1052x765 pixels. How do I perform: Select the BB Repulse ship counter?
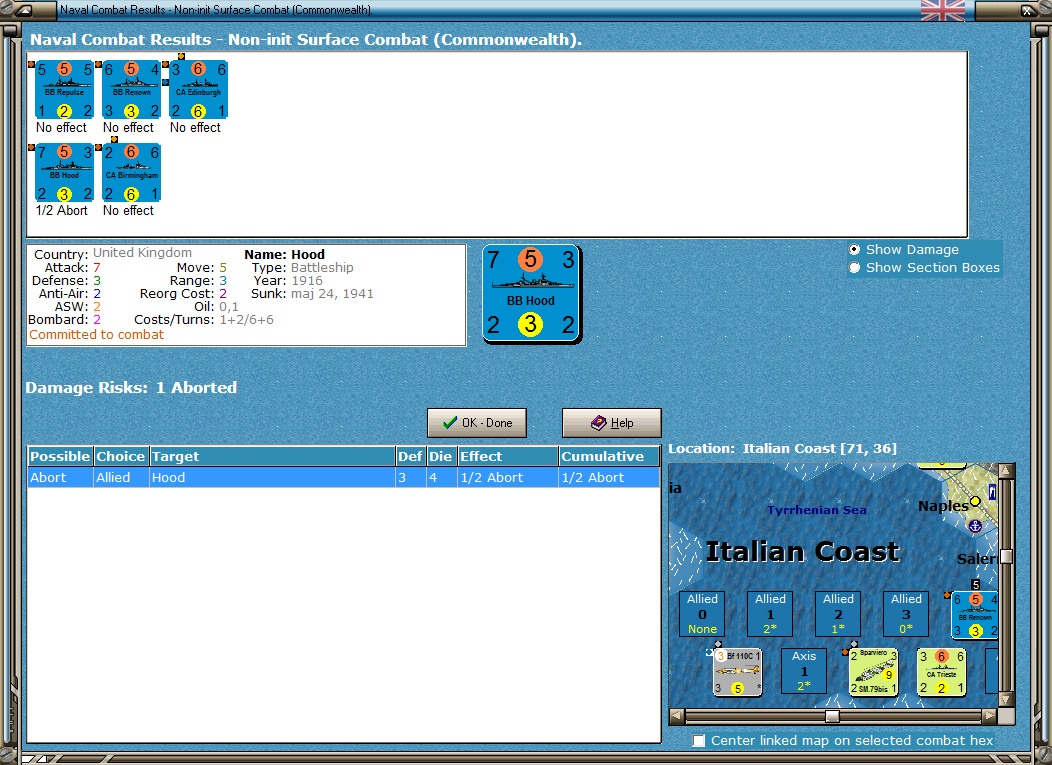(x=64, y=89)
